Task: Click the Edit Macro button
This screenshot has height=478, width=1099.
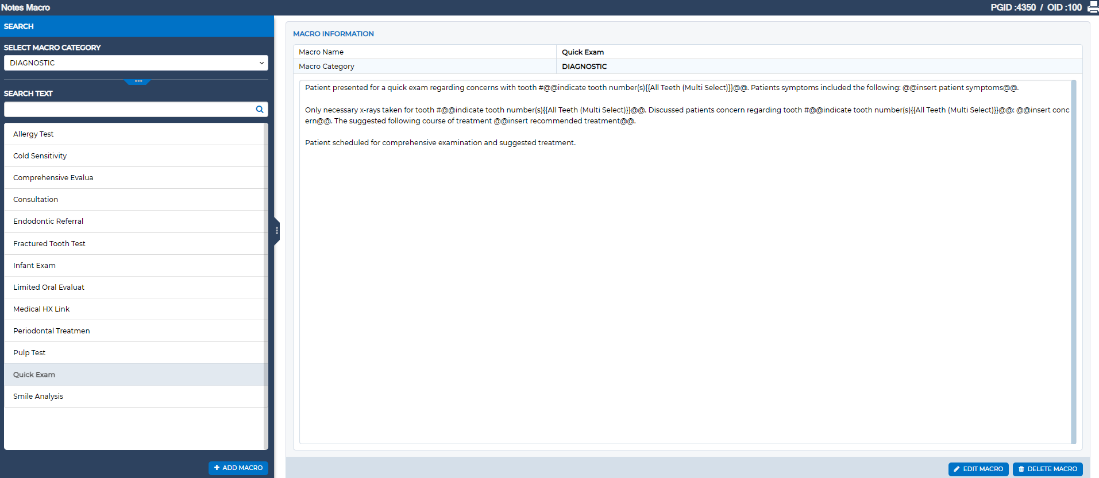Action: click(x=979, y=469)
